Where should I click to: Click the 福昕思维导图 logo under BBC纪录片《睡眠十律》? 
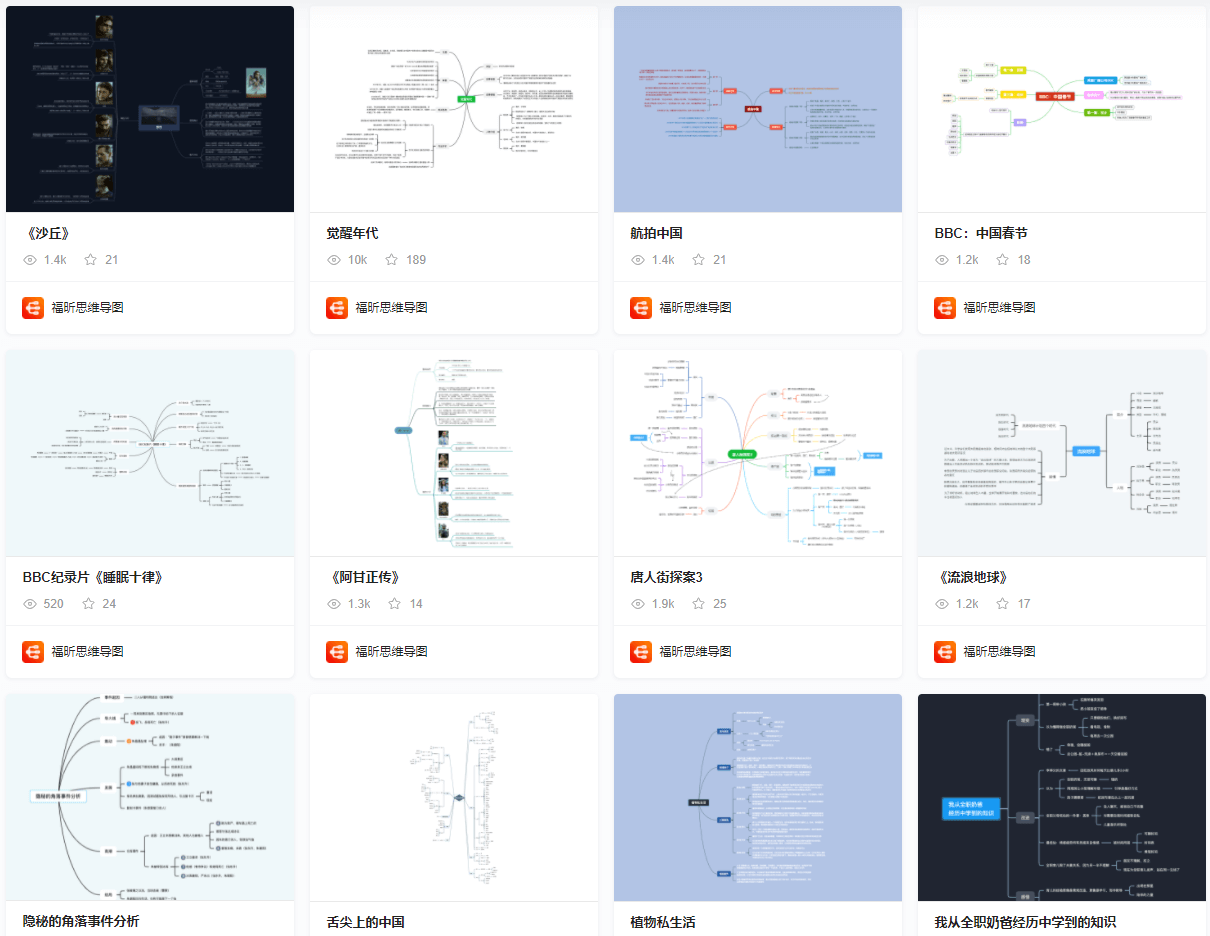pyautogui.click(x=33, y=652)
